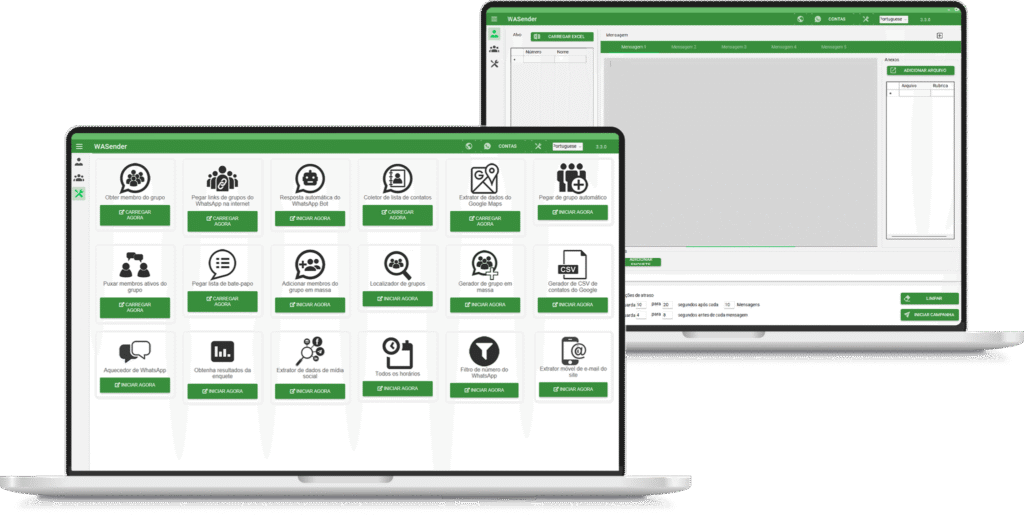Click the tools icon in the back window sidebar
1024x516 pixels.
pos(494,63)
